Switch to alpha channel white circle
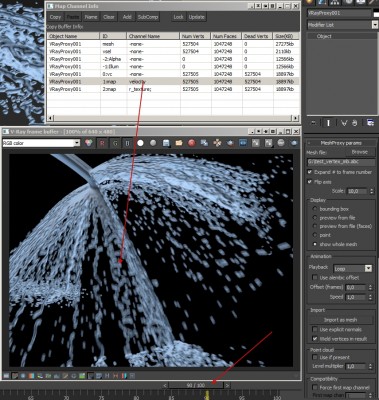This screenshot has width=379, height=400. 140,143
